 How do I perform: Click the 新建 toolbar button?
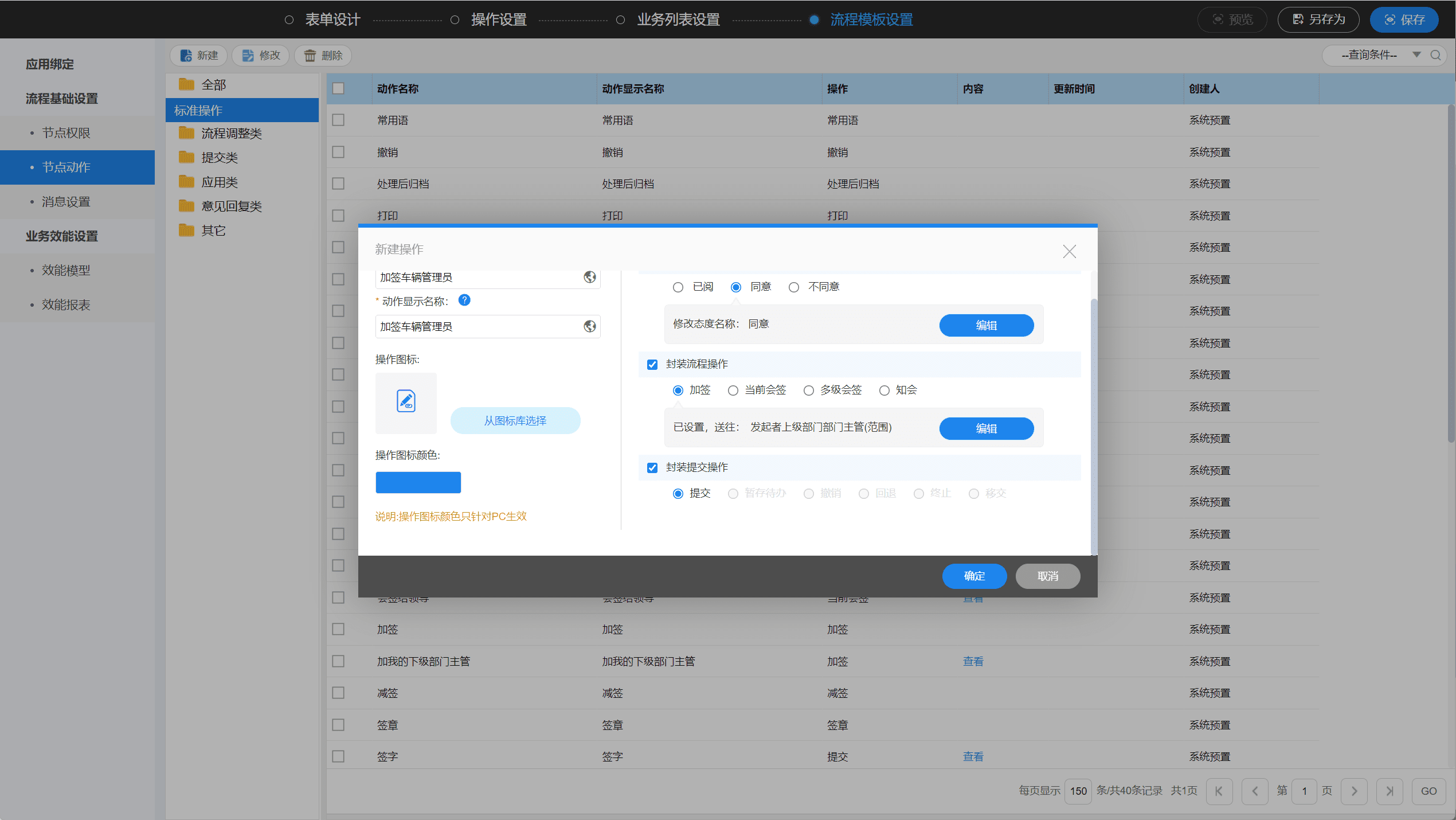click(198, 55)
